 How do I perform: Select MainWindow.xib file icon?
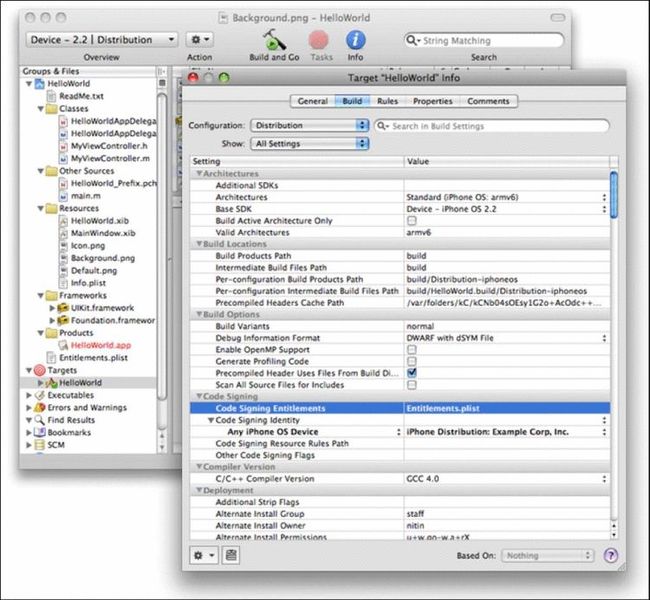[x=63, y=233]
